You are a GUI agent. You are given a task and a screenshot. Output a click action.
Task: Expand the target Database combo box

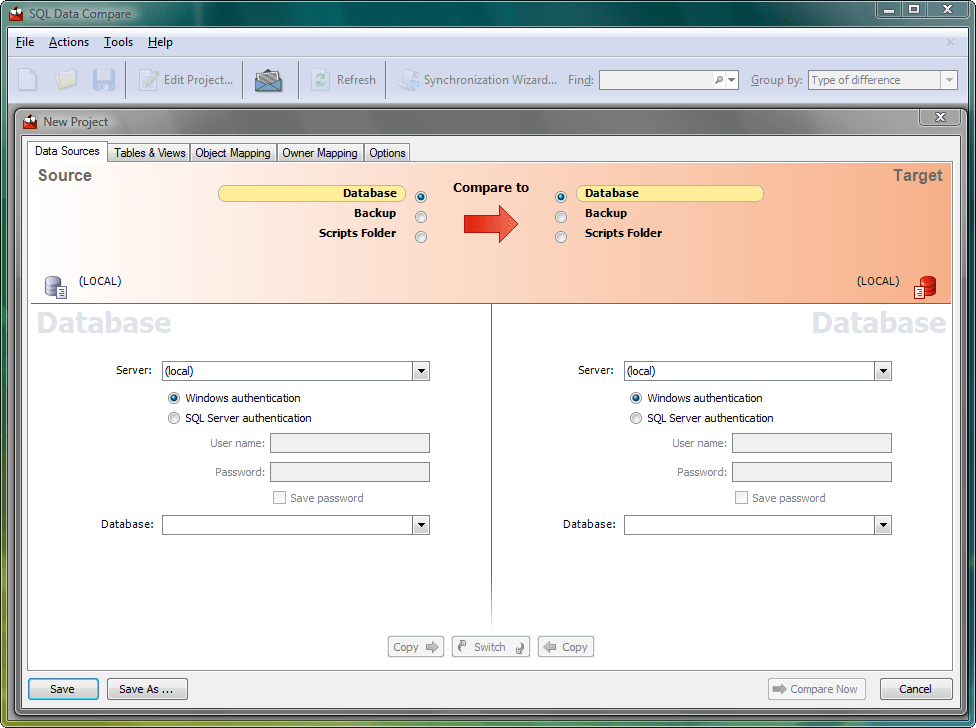click(883, 524)
